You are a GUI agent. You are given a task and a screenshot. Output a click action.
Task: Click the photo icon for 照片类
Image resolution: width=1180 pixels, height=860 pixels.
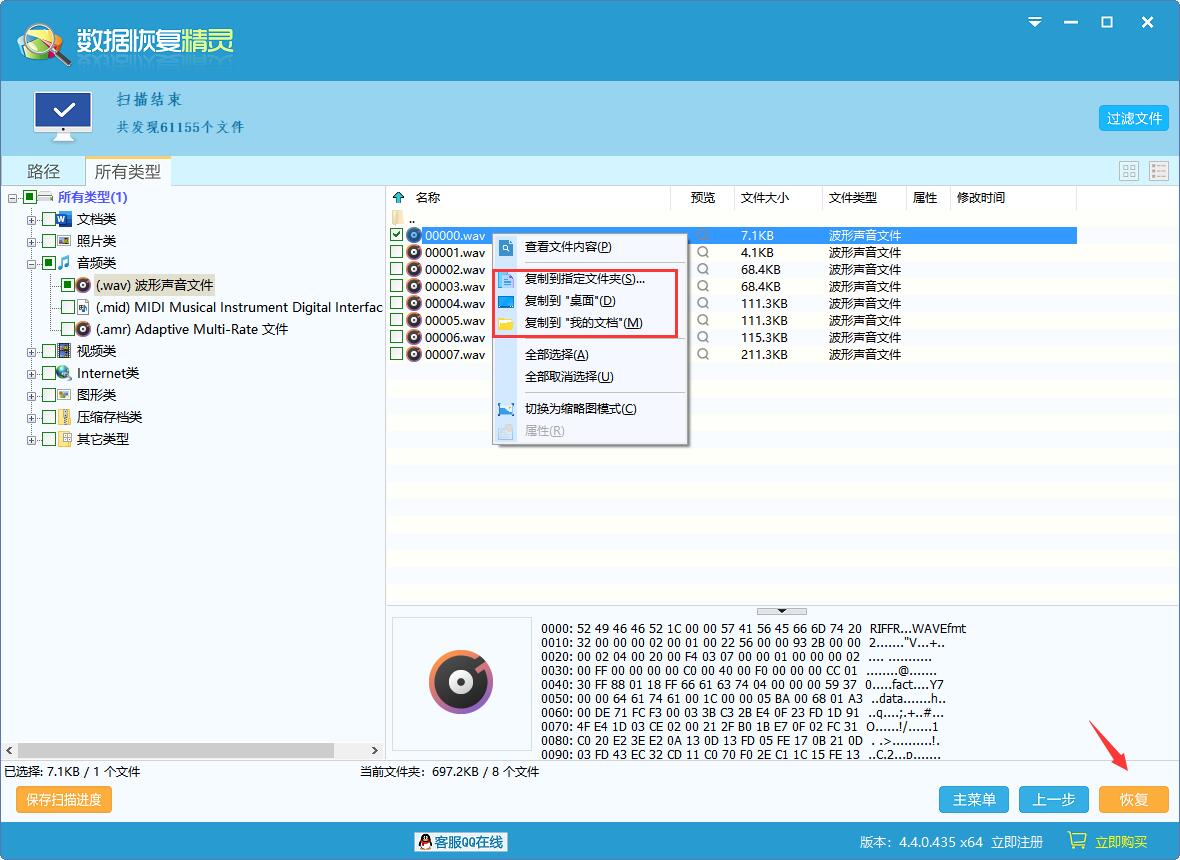[65, 241]
